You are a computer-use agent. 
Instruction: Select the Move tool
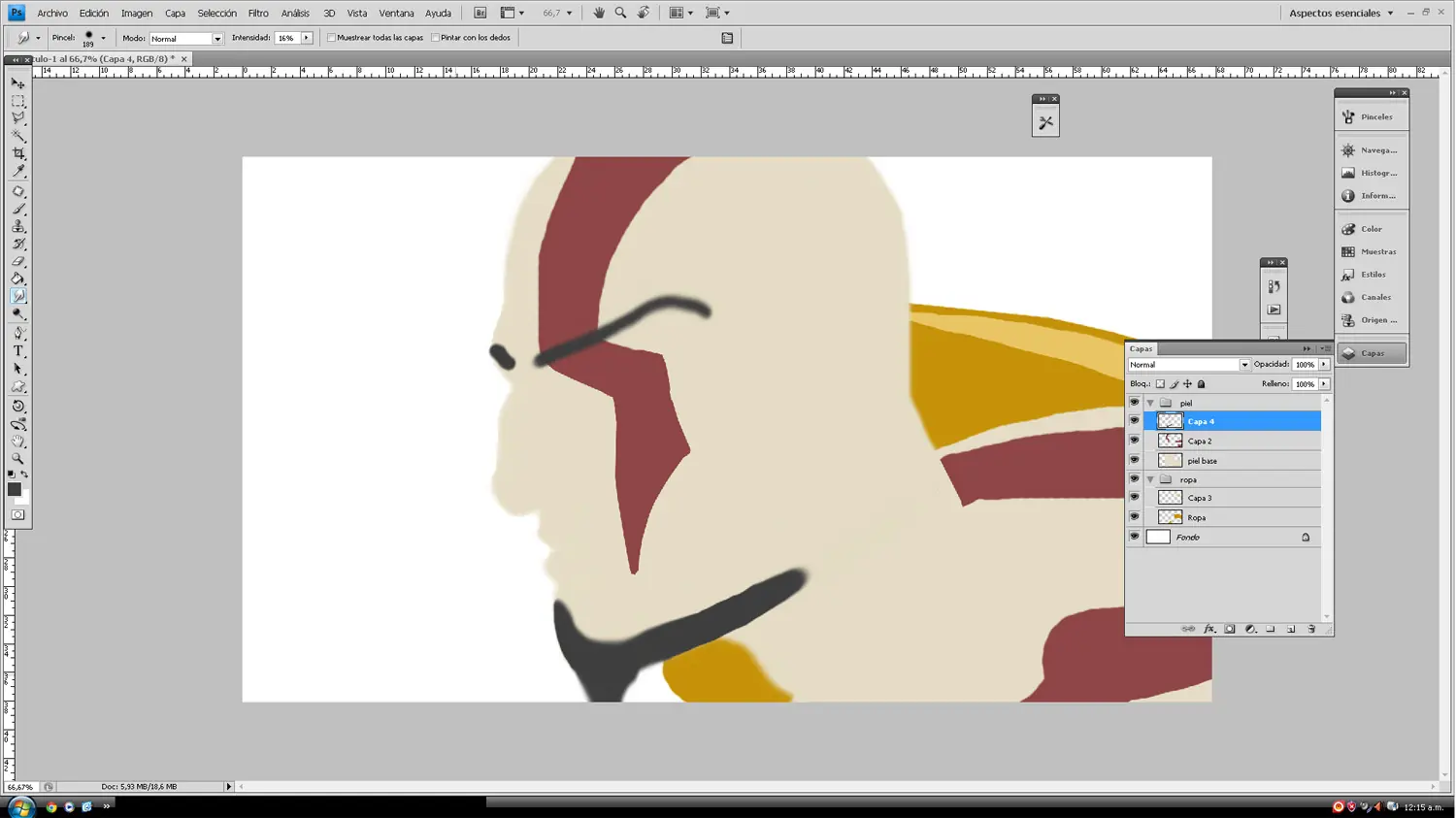(17, 83)
